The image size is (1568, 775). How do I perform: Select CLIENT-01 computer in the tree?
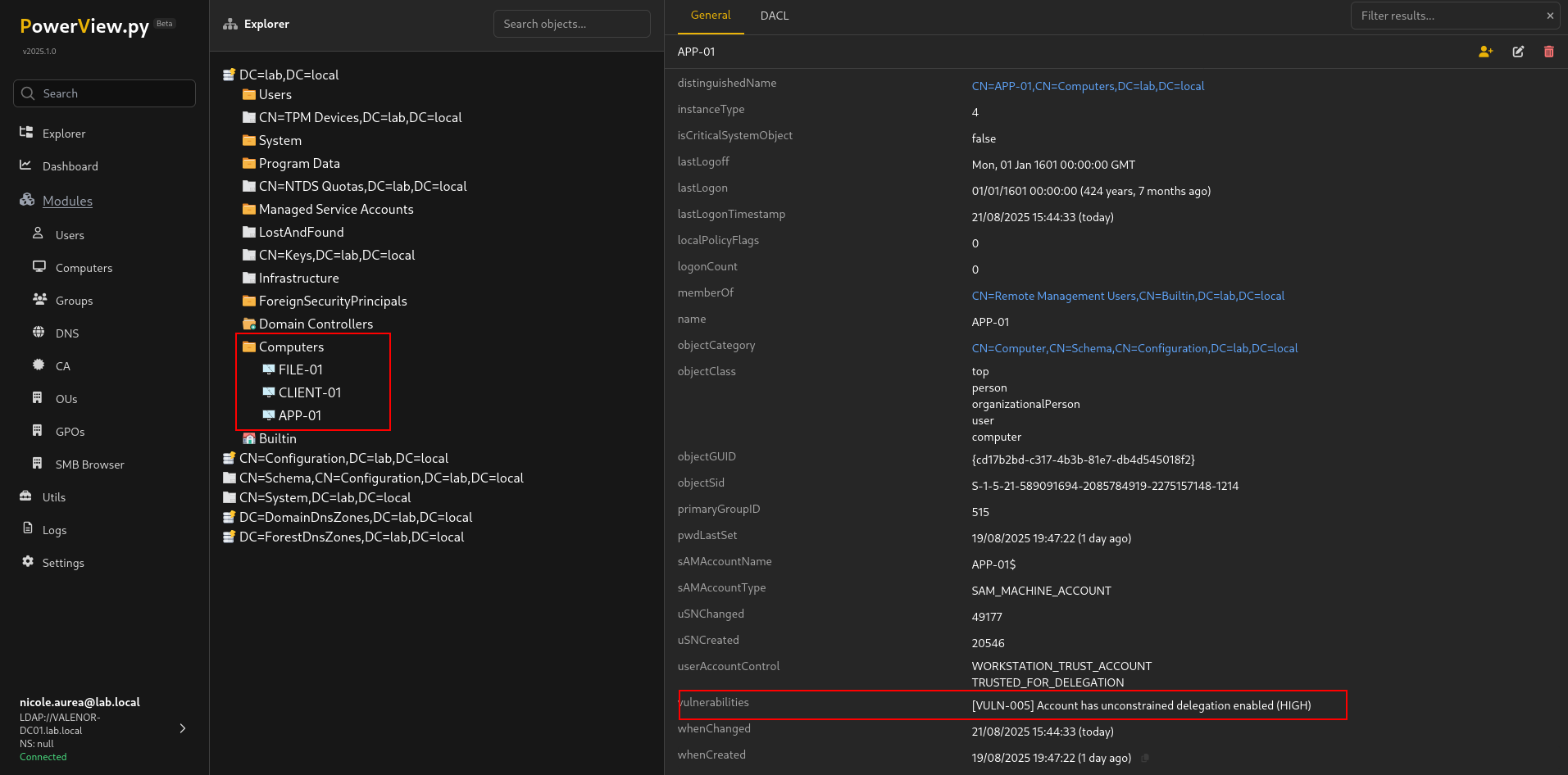tap(309, 393)
